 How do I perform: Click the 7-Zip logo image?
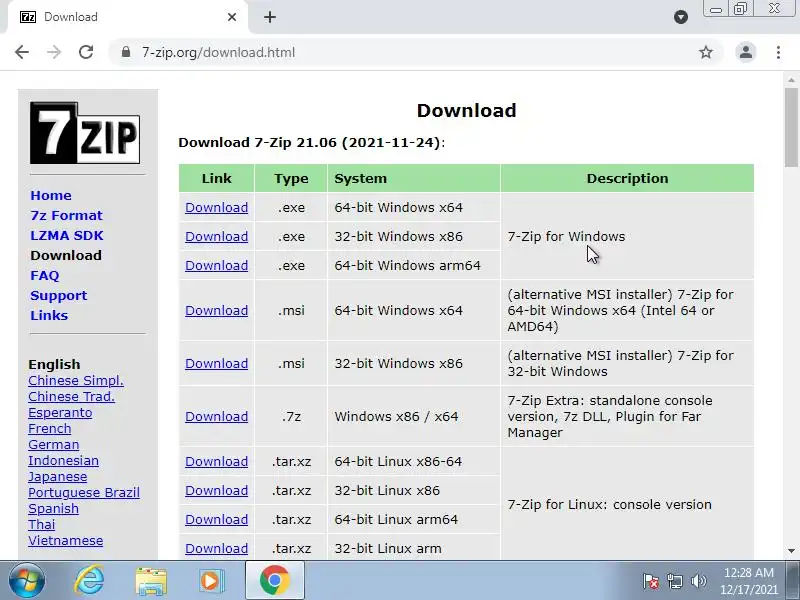[85, 133]
